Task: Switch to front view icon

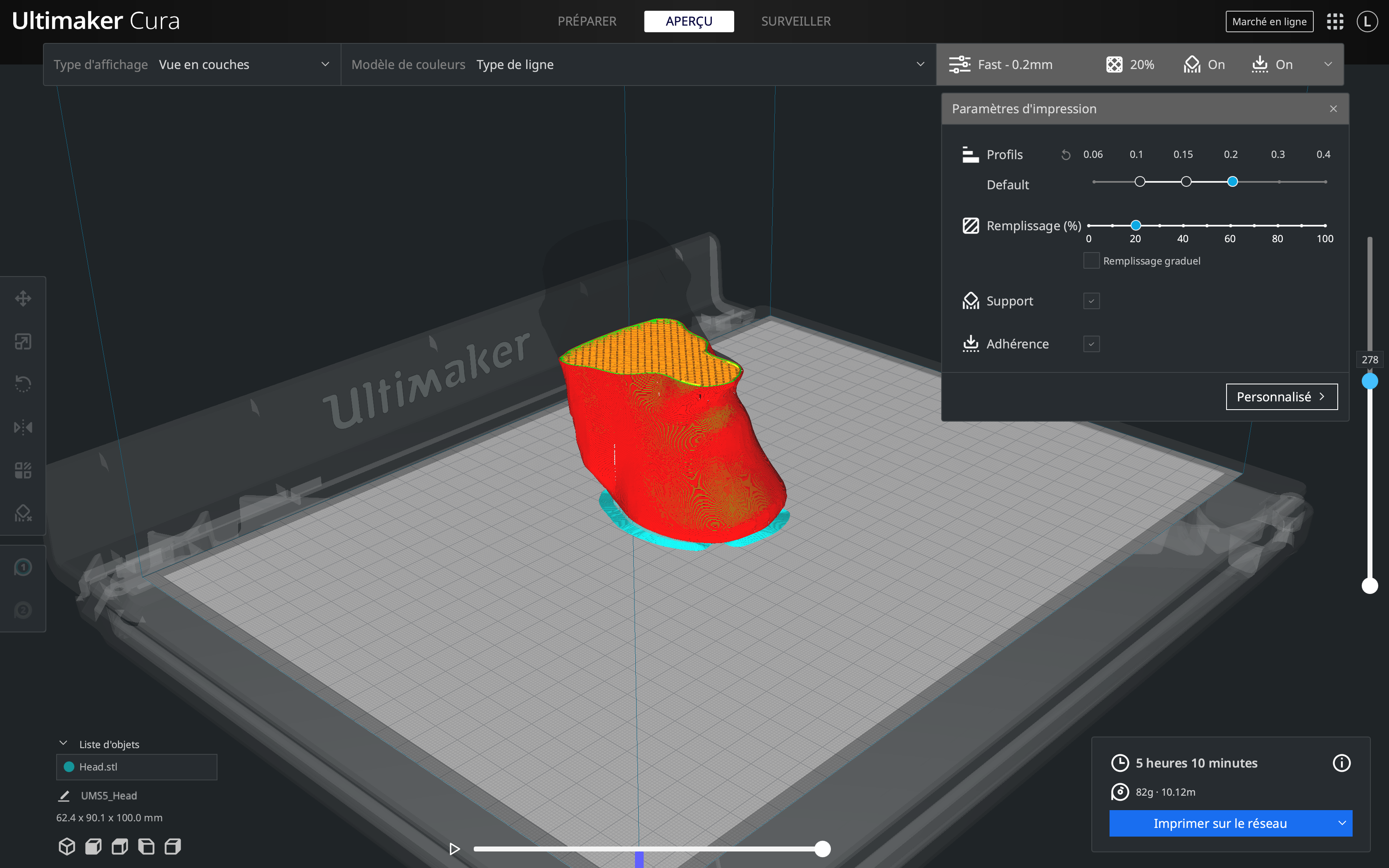Action: 93,846
